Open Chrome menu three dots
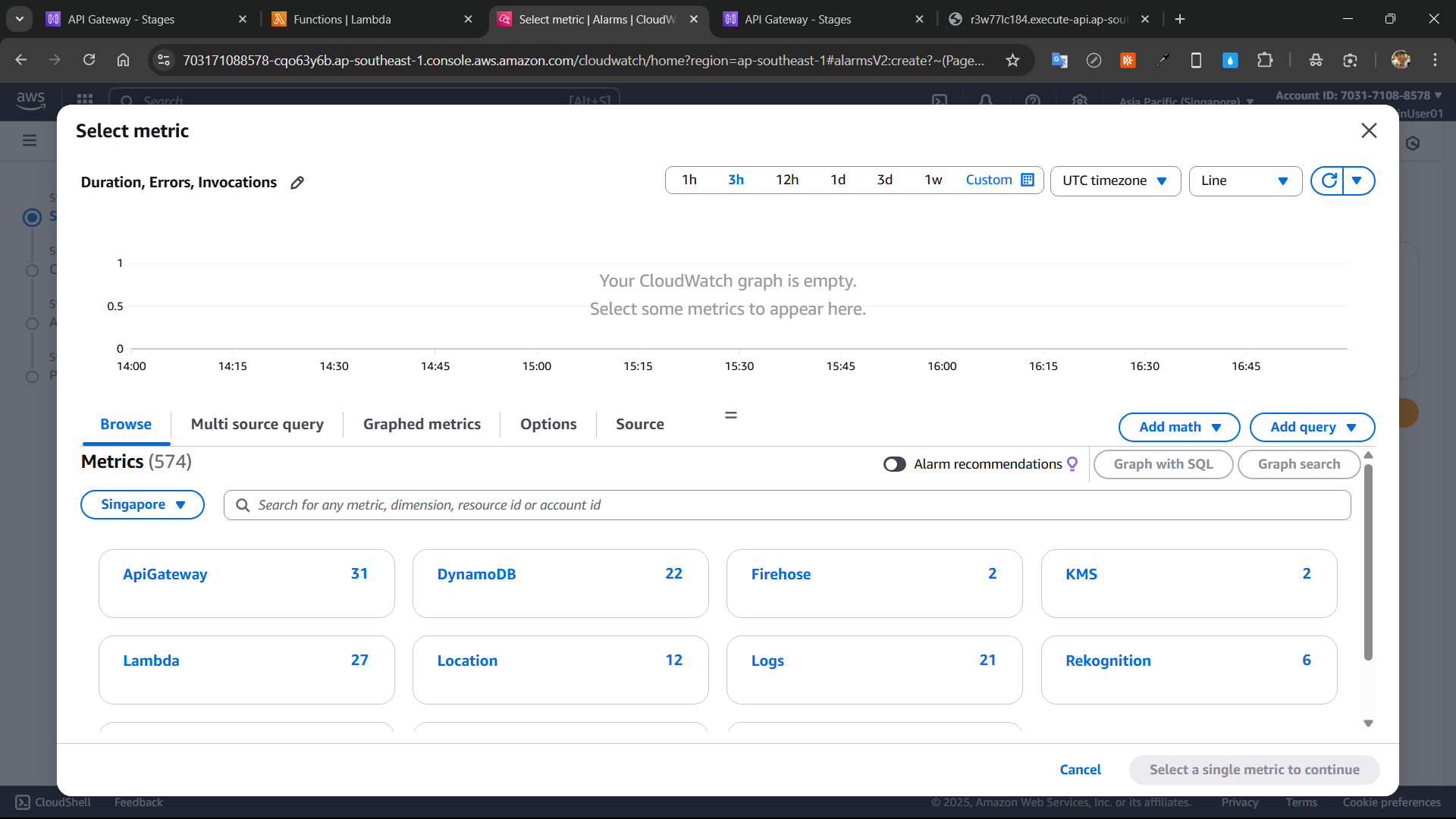 [1435, 60]
